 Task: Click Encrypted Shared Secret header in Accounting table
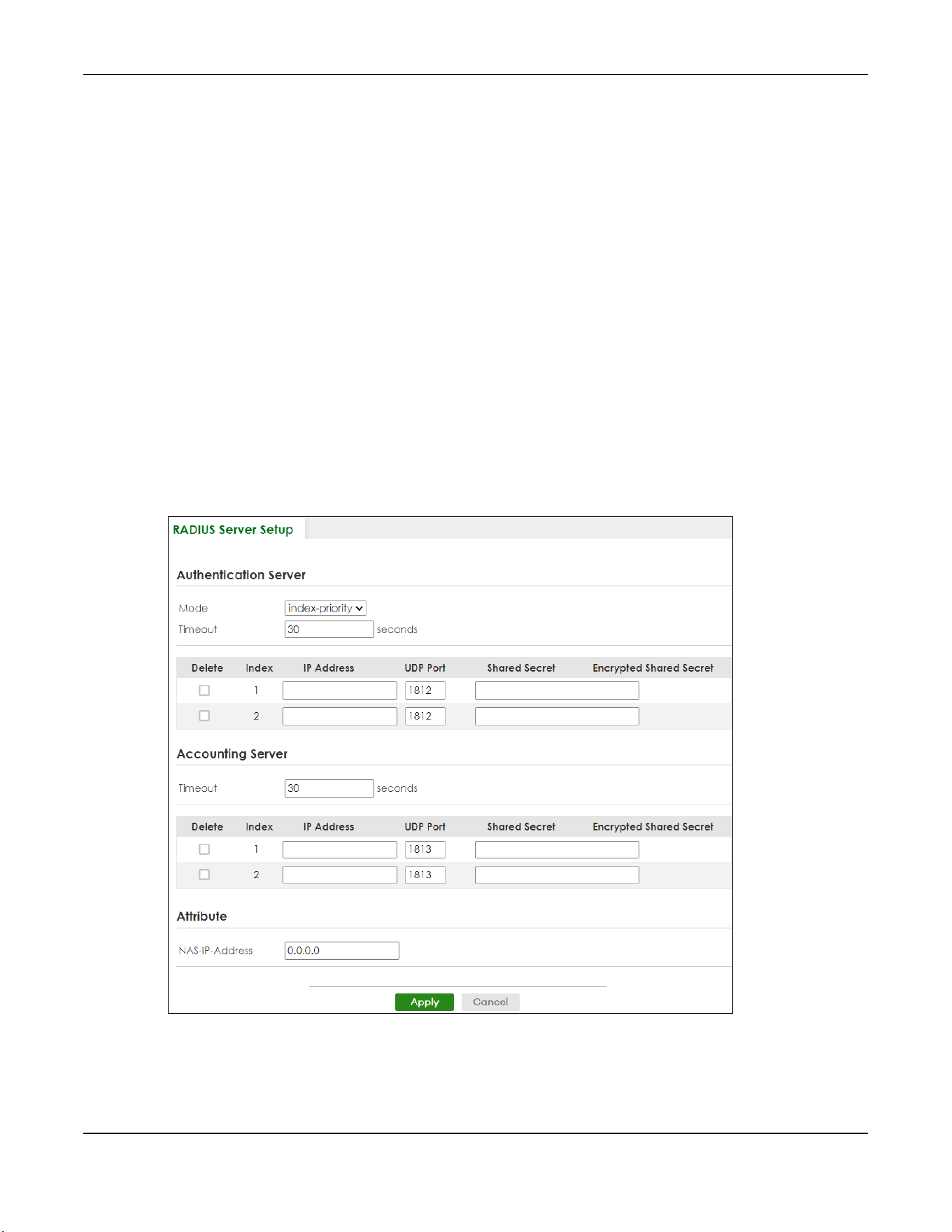653,827
